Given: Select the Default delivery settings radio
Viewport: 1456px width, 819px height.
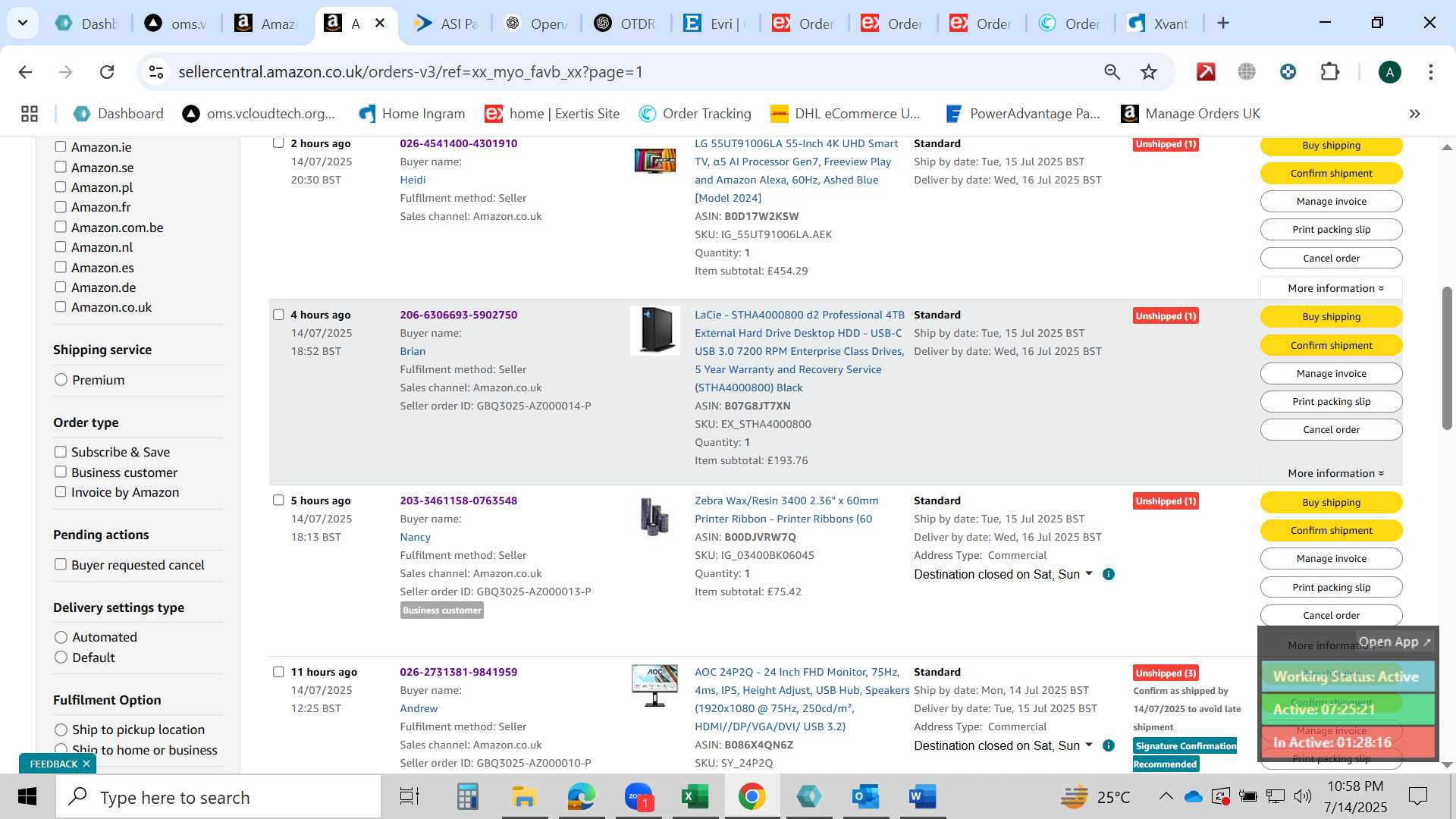Looking at the screenshot, I should point(61,657).
